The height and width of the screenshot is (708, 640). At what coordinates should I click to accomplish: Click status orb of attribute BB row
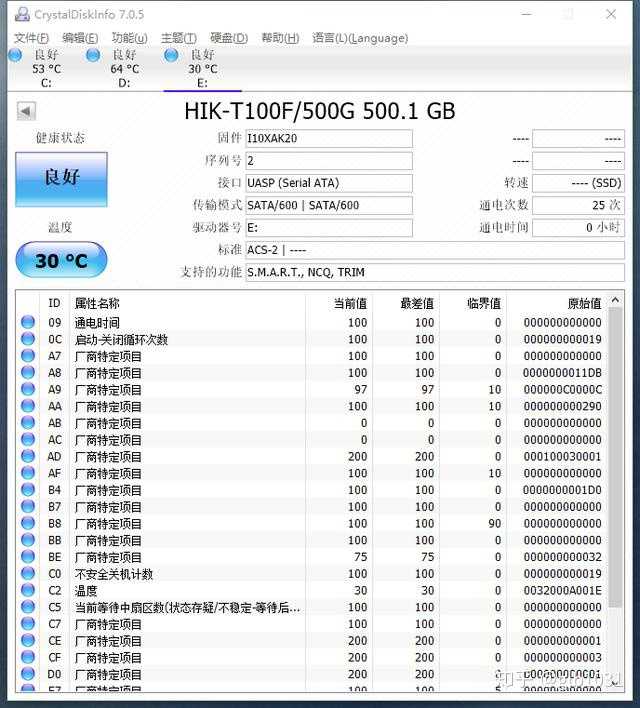(x=28, y=540)
